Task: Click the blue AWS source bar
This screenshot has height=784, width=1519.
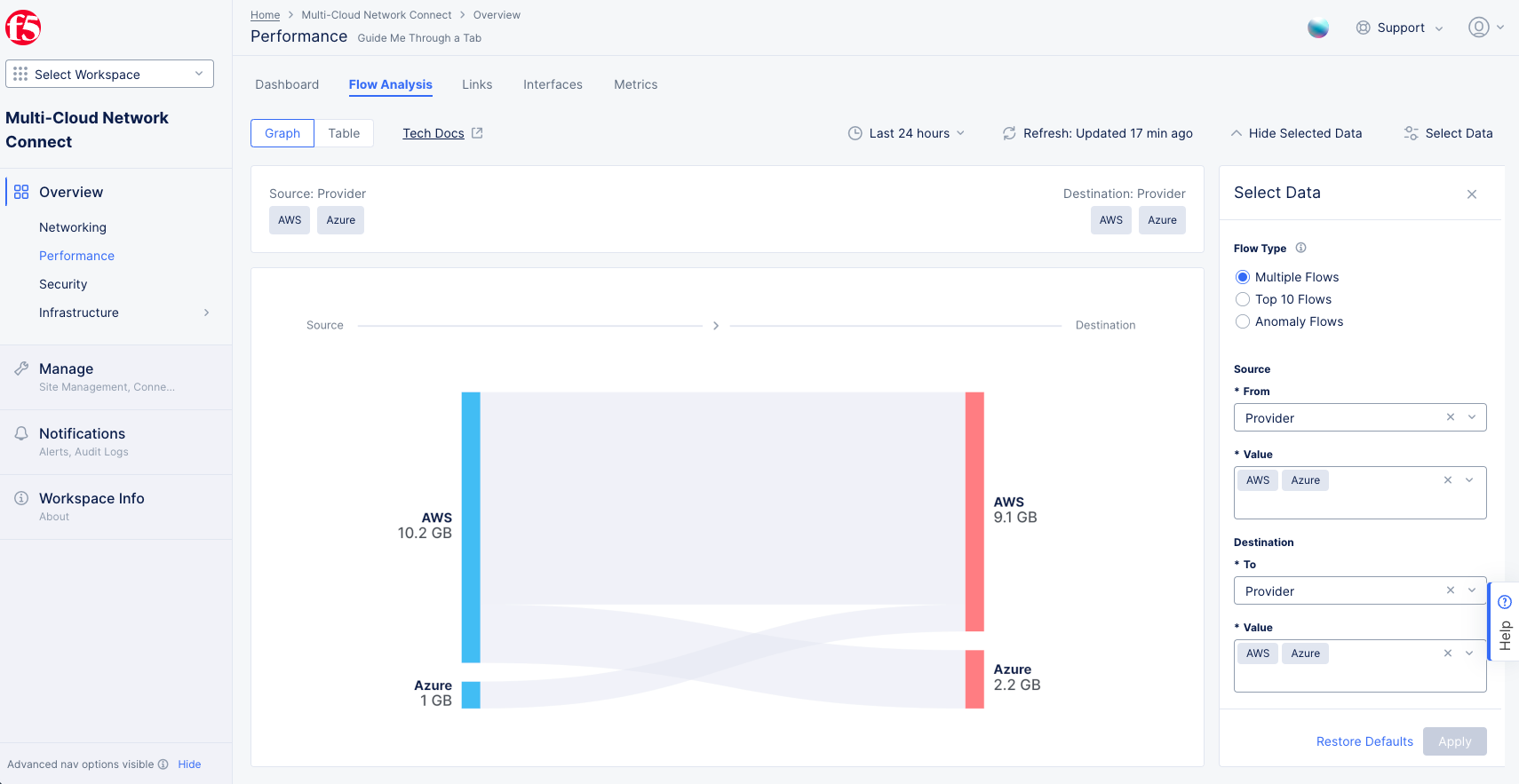Action: click(x=471, y=527)
